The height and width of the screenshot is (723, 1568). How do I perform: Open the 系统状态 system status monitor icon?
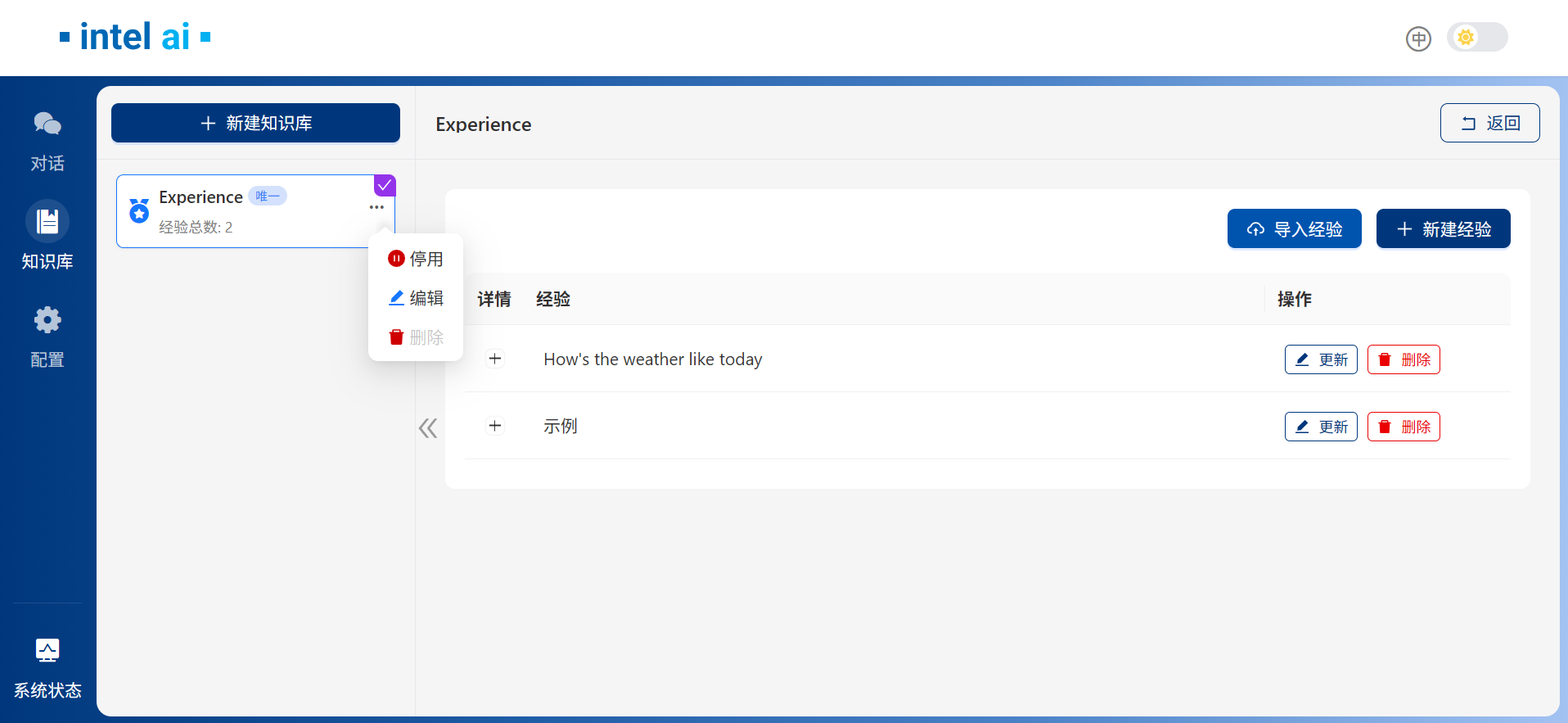47,650
